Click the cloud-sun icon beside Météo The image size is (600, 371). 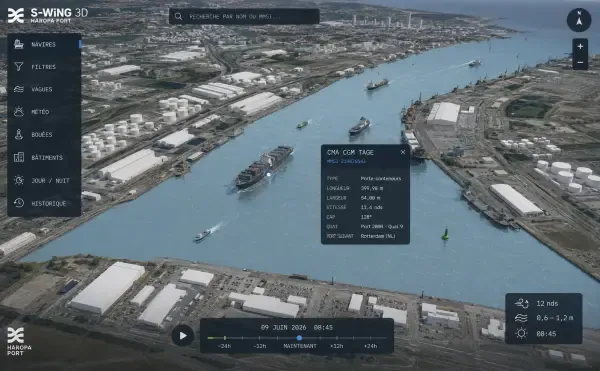(x=19, y=111)
